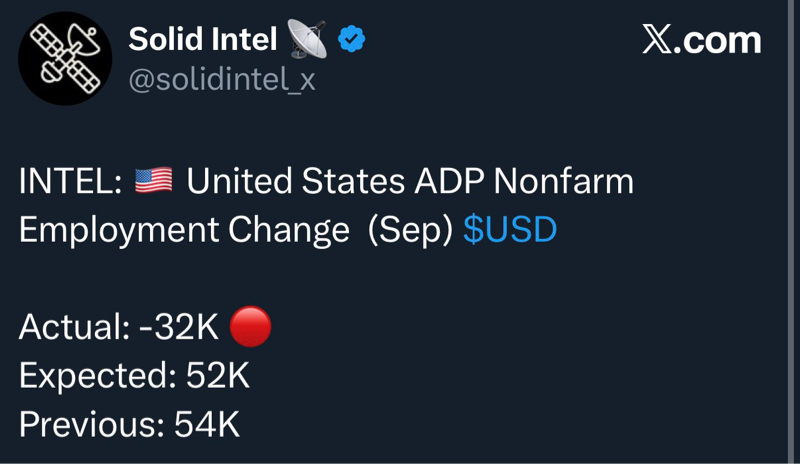Click the "Expected:" label
Viewport: 800px width, 464px height.
click(x=97, y=376)
